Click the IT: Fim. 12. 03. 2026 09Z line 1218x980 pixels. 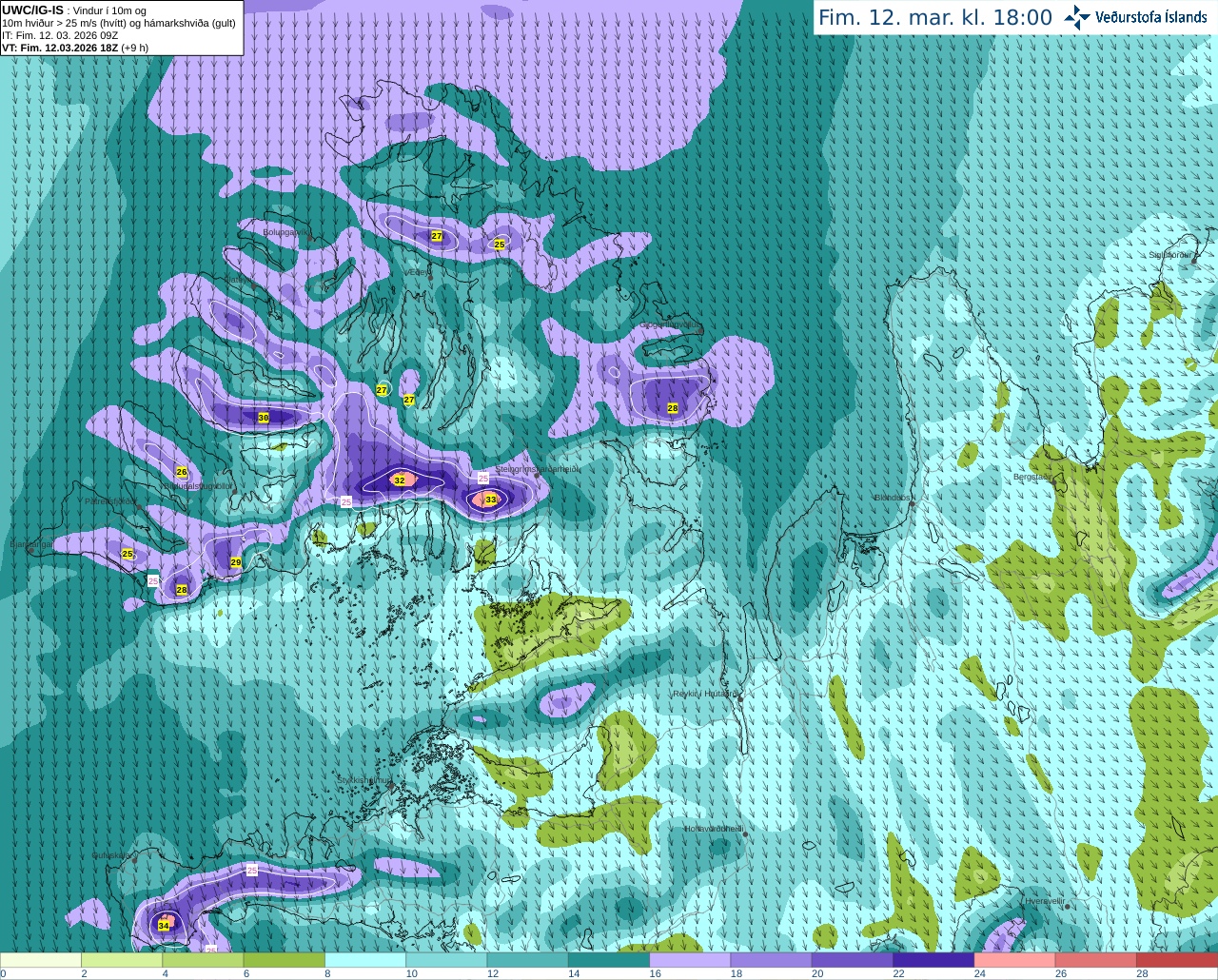60,35
